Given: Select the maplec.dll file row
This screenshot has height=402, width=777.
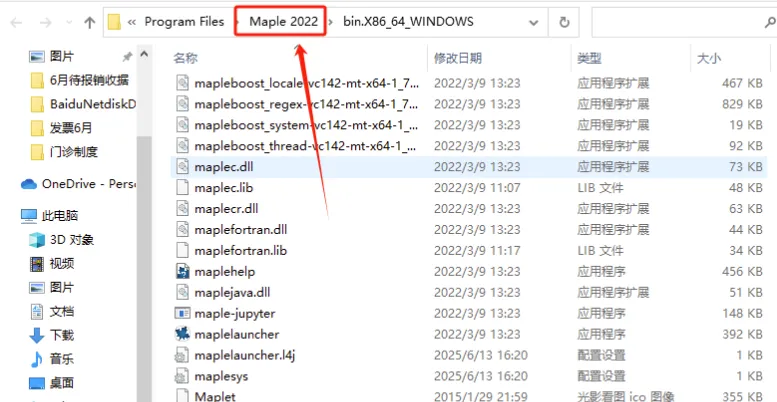Looking at the screenshot, I should (468, 167).
